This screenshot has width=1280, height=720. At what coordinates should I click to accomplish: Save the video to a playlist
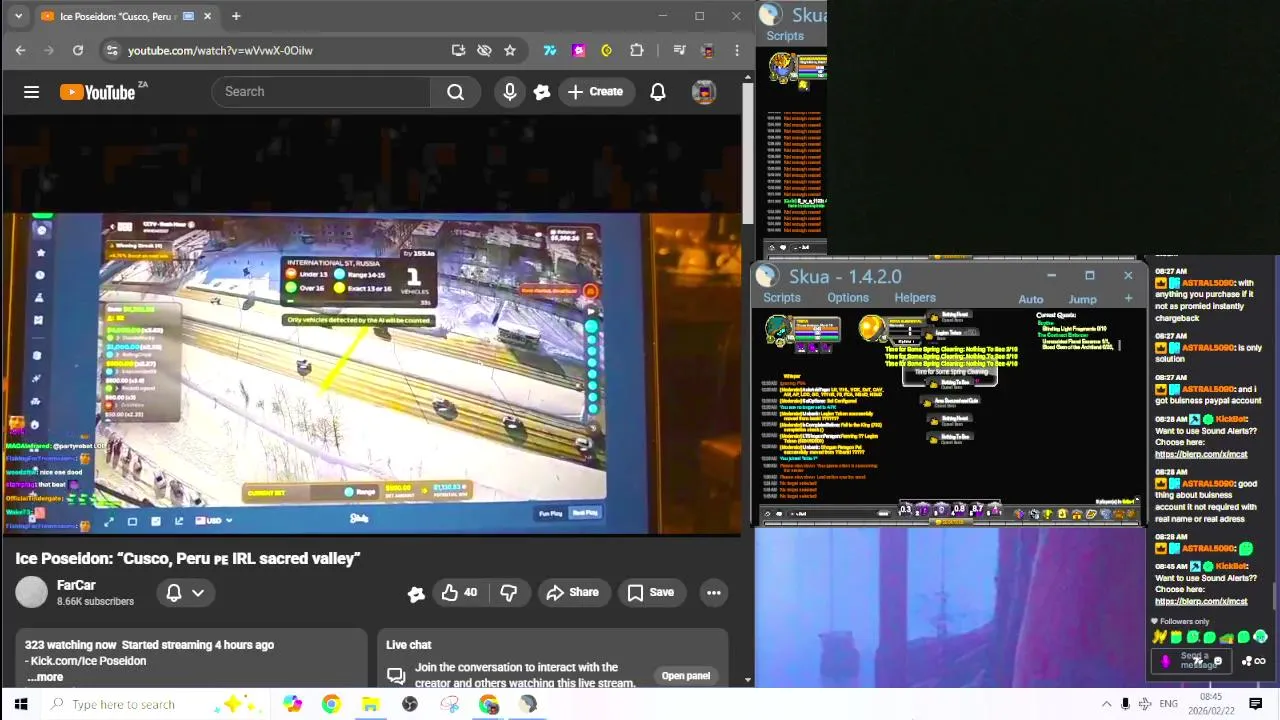650,592
